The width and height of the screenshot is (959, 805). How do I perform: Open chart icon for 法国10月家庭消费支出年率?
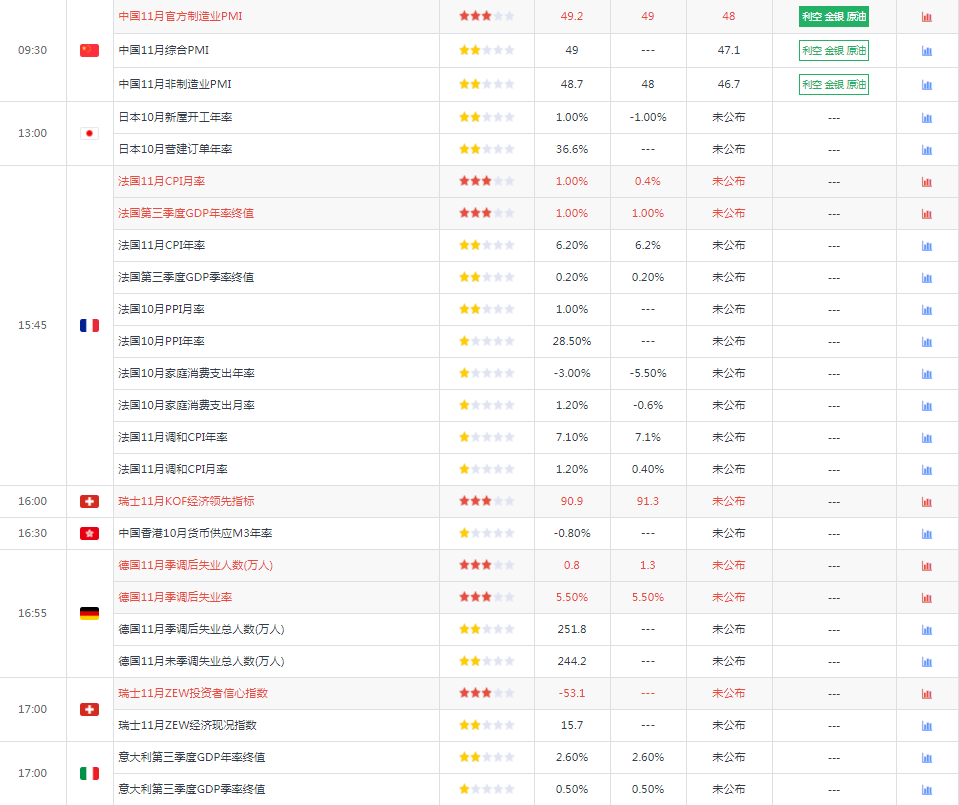927,374
